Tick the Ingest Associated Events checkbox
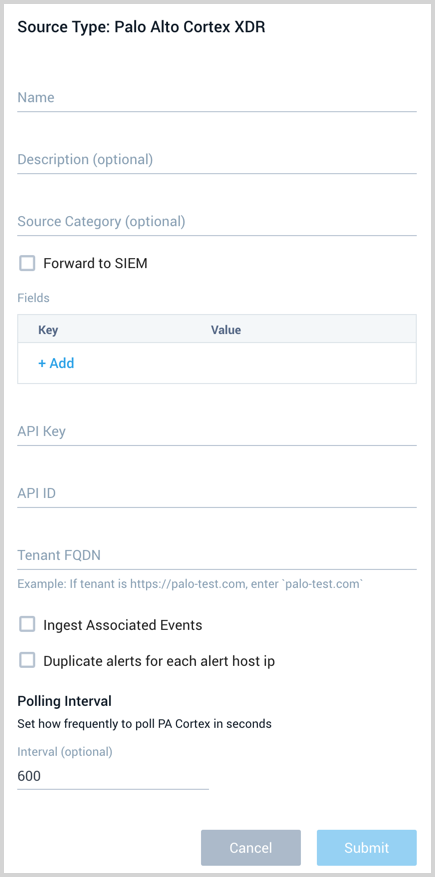The height and width of the screenshot is (877, 435). [x=27, y=624]
